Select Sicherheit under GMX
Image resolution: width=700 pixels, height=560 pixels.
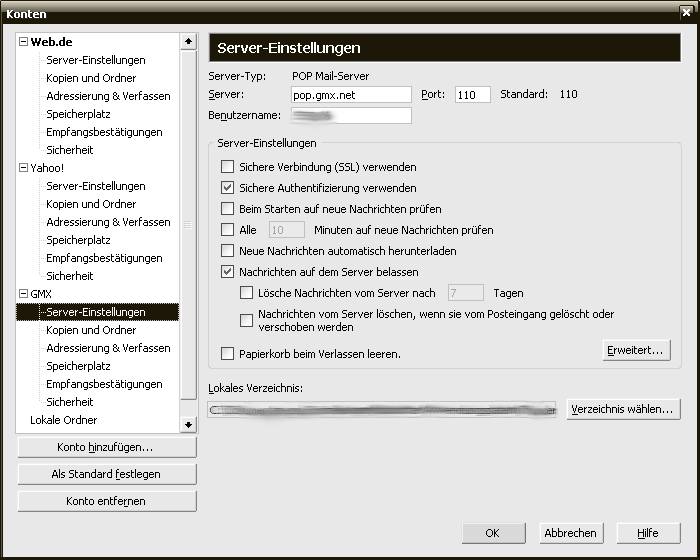[x=69, y=402]
